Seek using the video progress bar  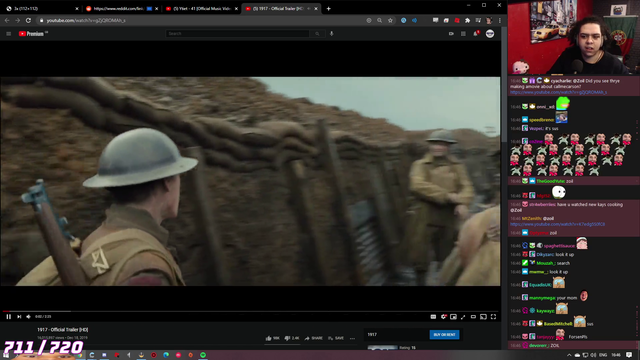tap(250, 311)
